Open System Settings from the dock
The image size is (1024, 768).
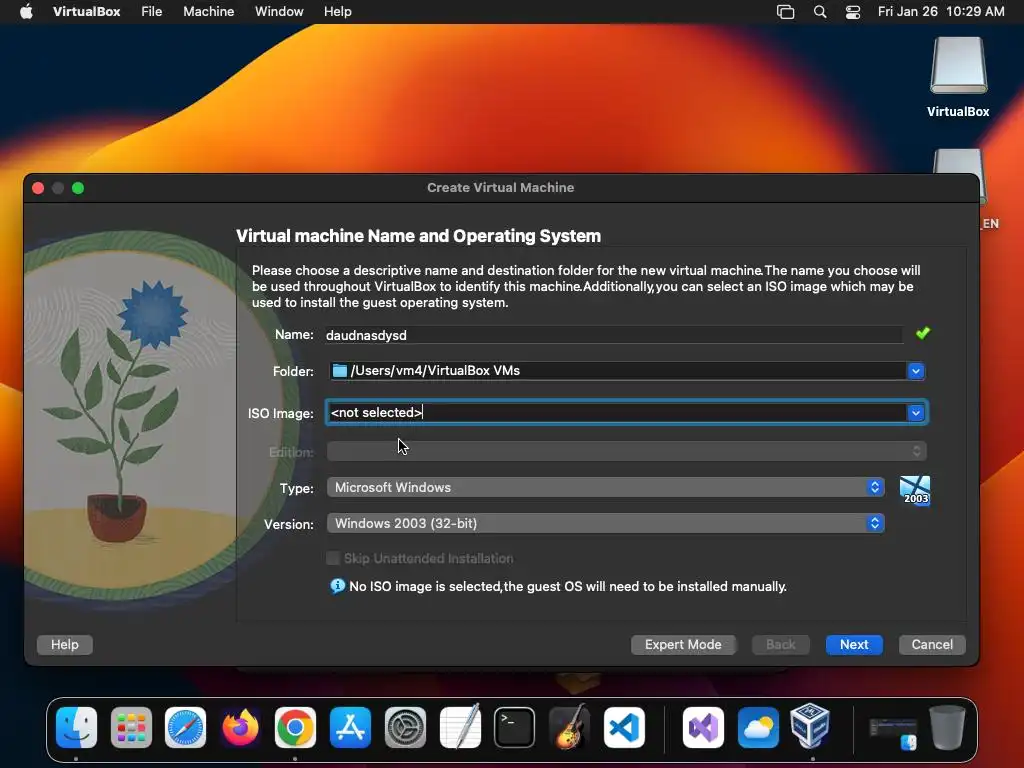405,727
